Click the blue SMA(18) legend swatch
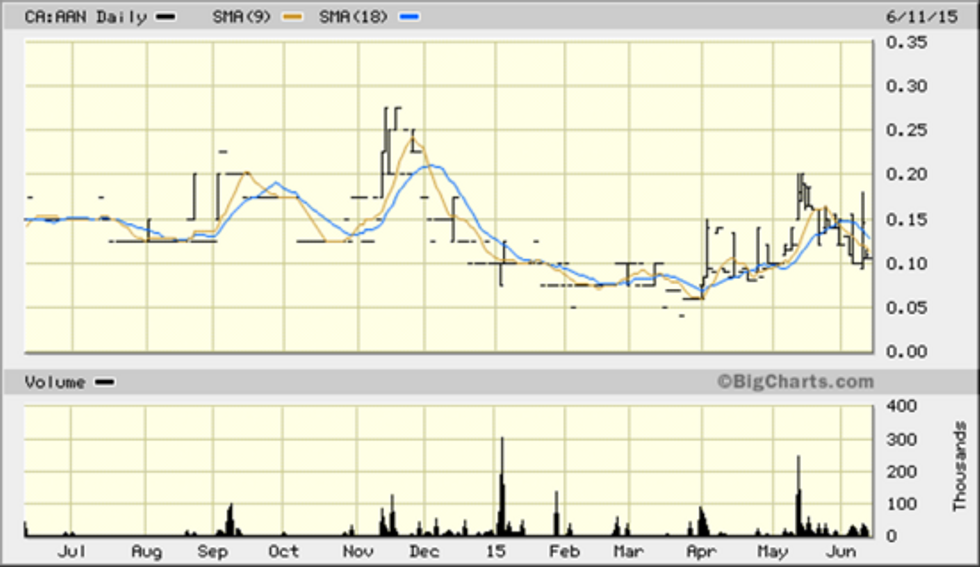Screen dimensions: 980x567 (x=408, y=17)
